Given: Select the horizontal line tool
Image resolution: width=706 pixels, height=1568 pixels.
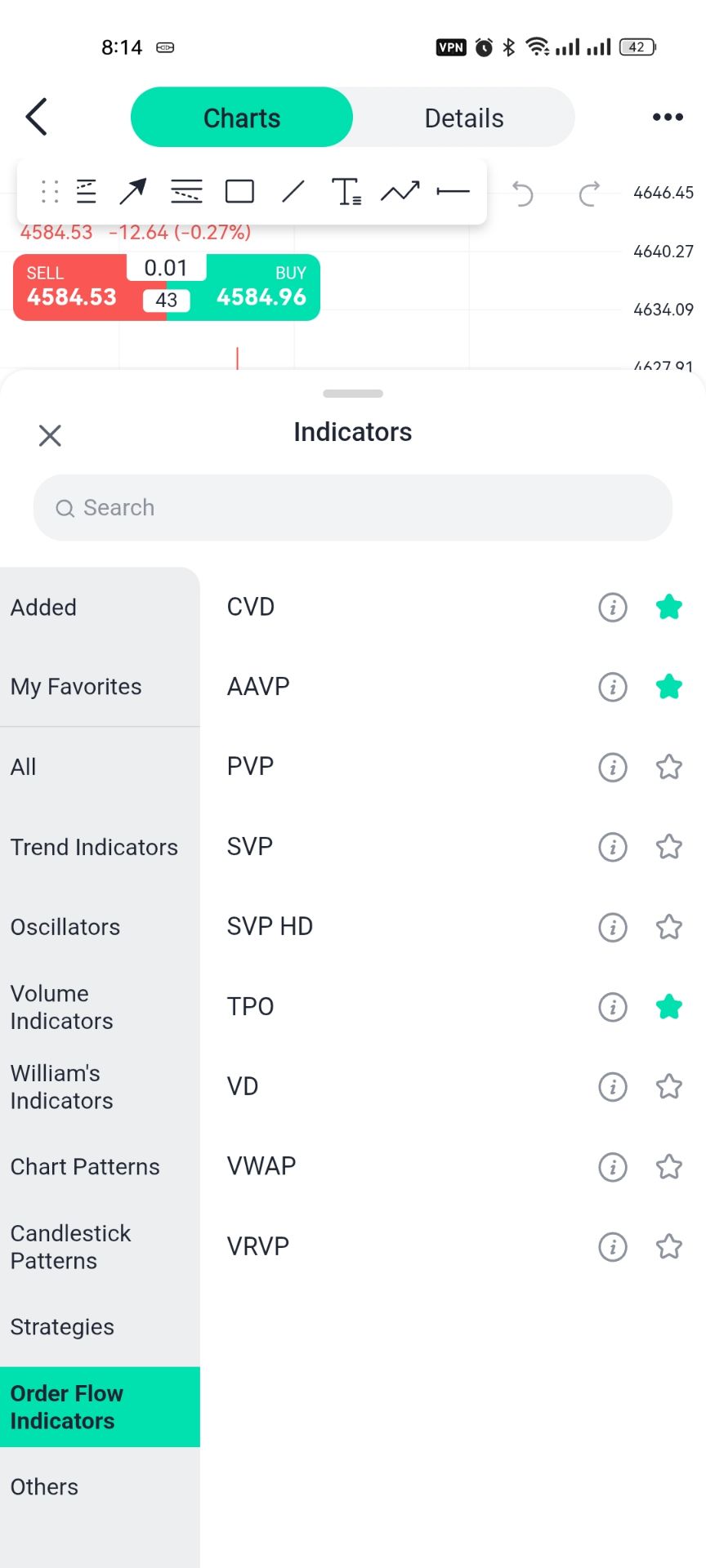Looking at the screenshot, I should point(453,192).
